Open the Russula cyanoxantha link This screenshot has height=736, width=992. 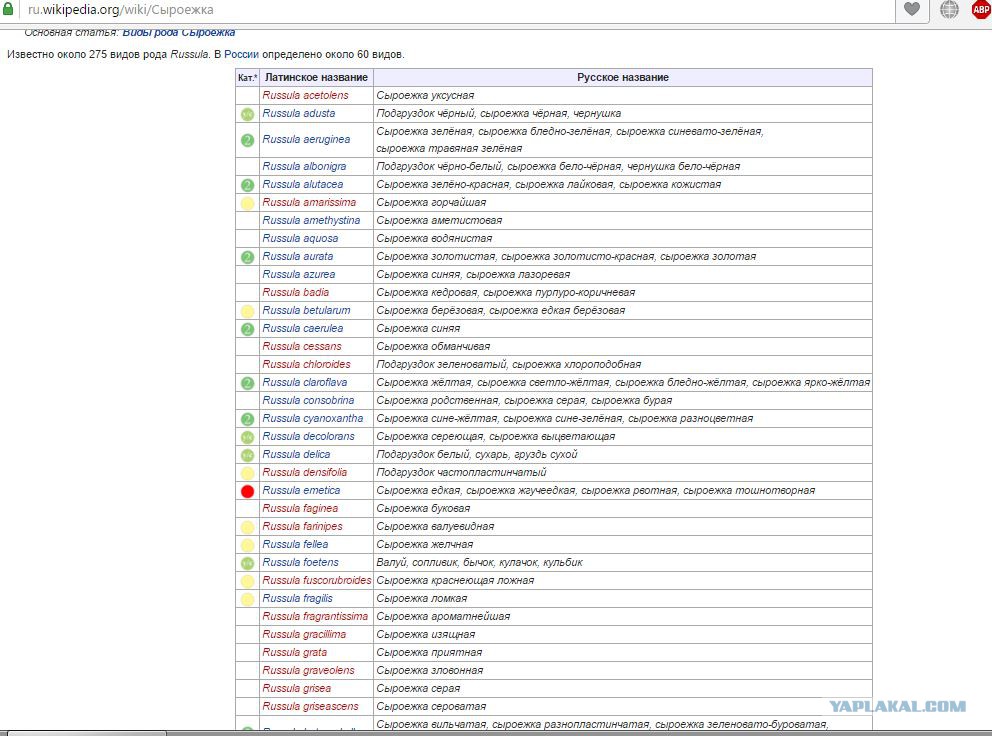click(x=313, y=418)
